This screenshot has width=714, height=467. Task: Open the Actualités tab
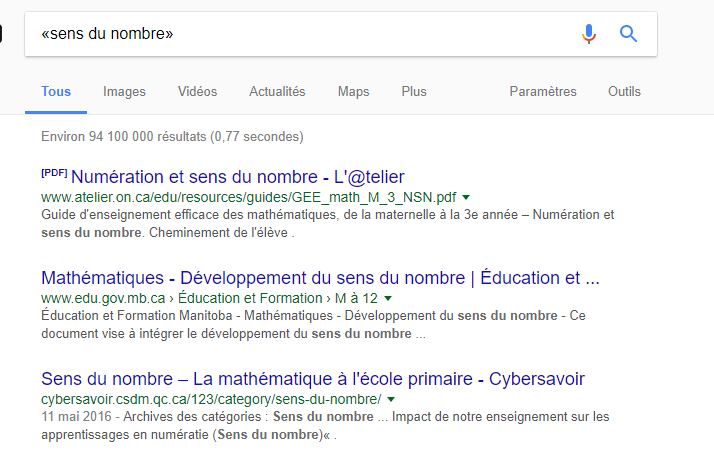coord(277,91)
